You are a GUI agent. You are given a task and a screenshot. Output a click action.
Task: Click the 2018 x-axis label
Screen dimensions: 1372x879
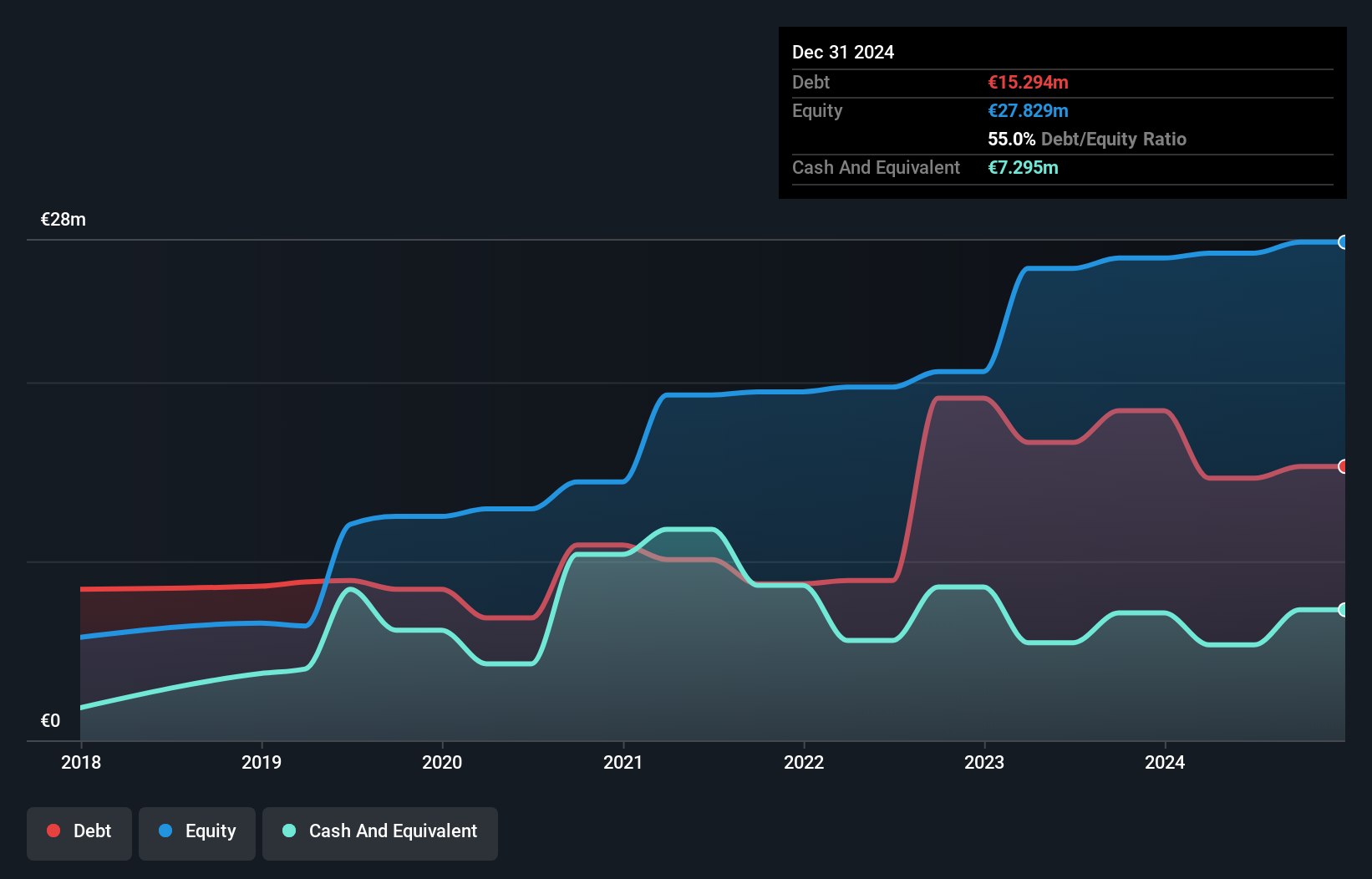81,762
